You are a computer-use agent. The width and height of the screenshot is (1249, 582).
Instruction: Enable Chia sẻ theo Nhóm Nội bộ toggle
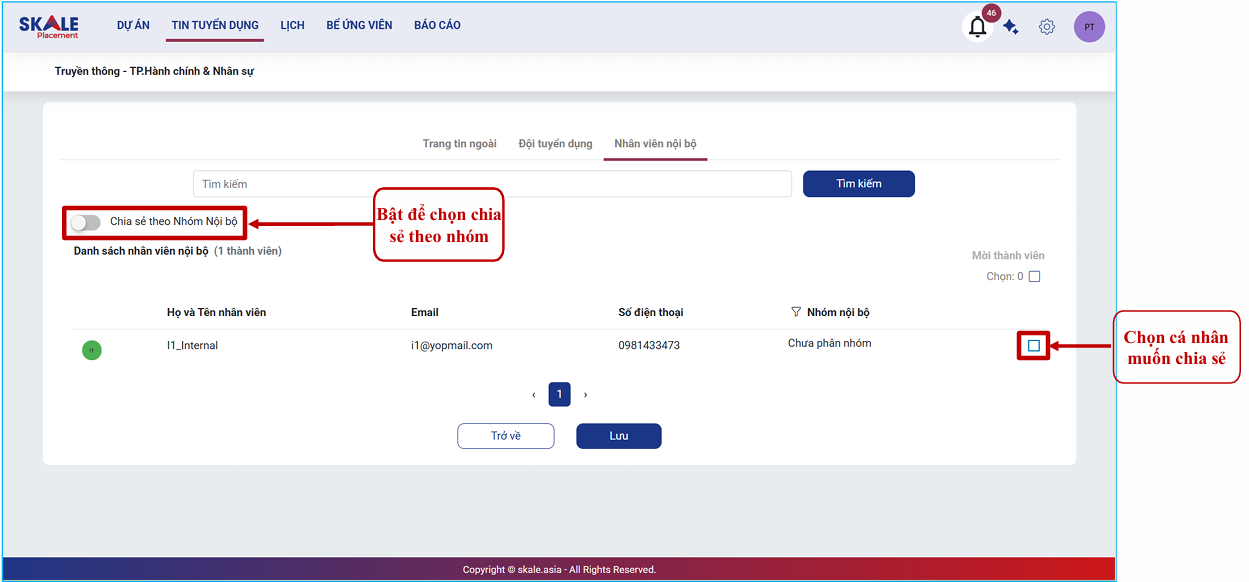(86, 222)
